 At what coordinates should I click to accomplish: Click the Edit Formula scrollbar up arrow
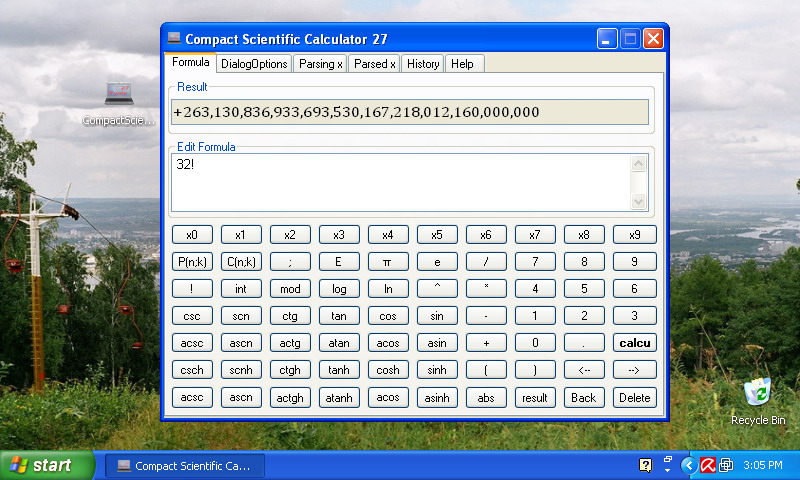coord(638,164)
